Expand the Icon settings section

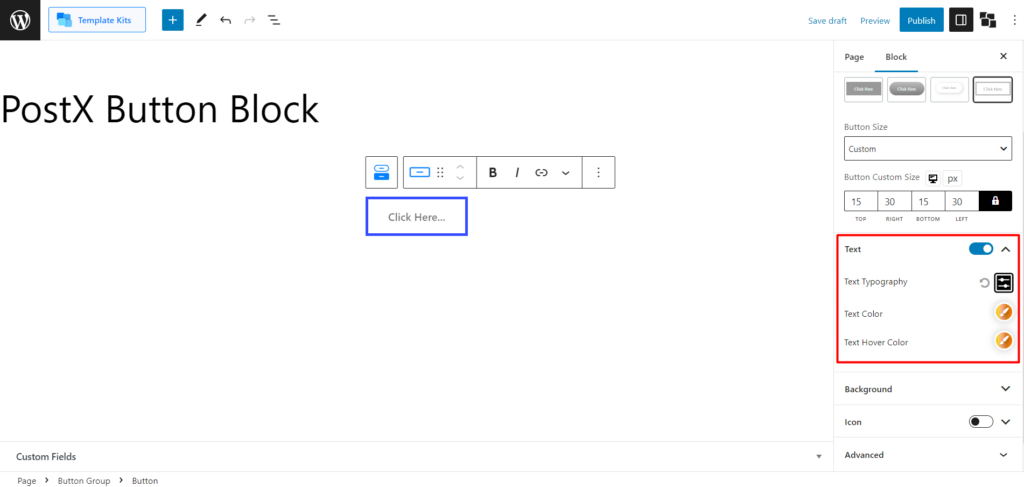click(x=1006, y=422)
